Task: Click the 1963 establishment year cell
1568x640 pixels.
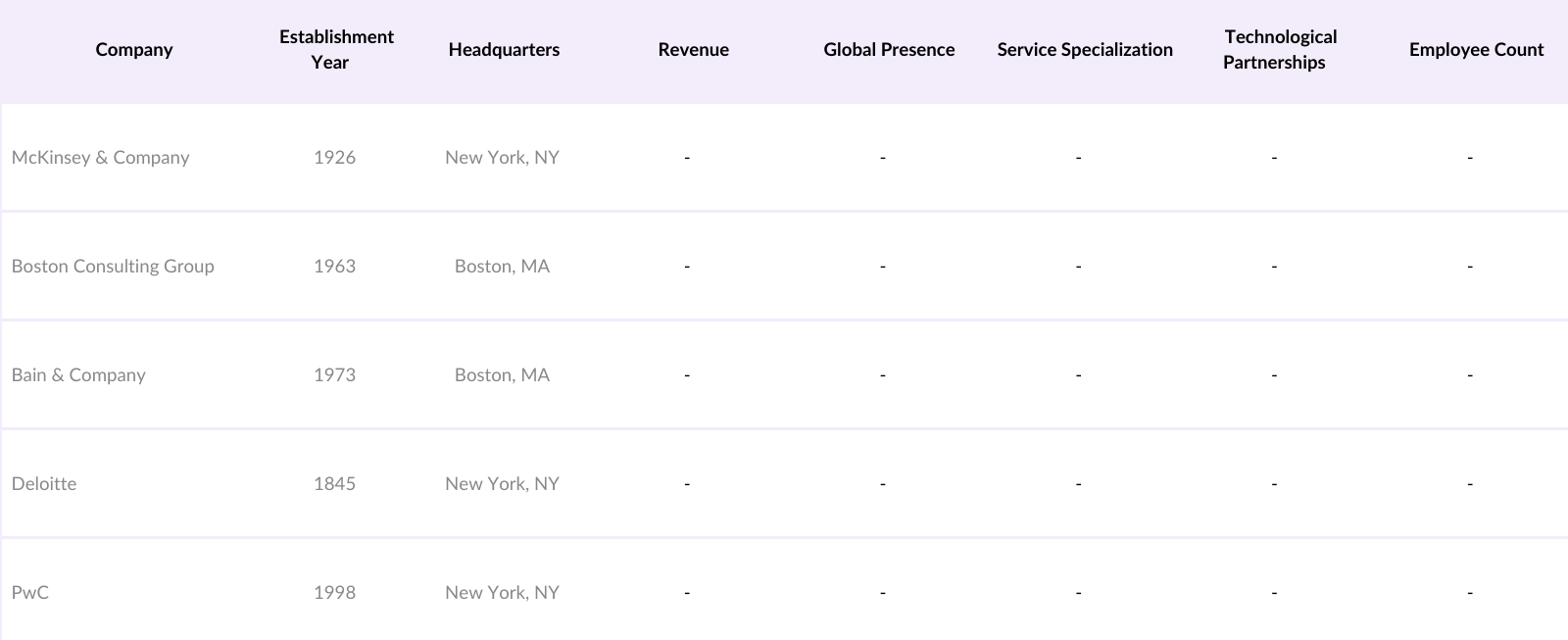Action: point(334,267)
